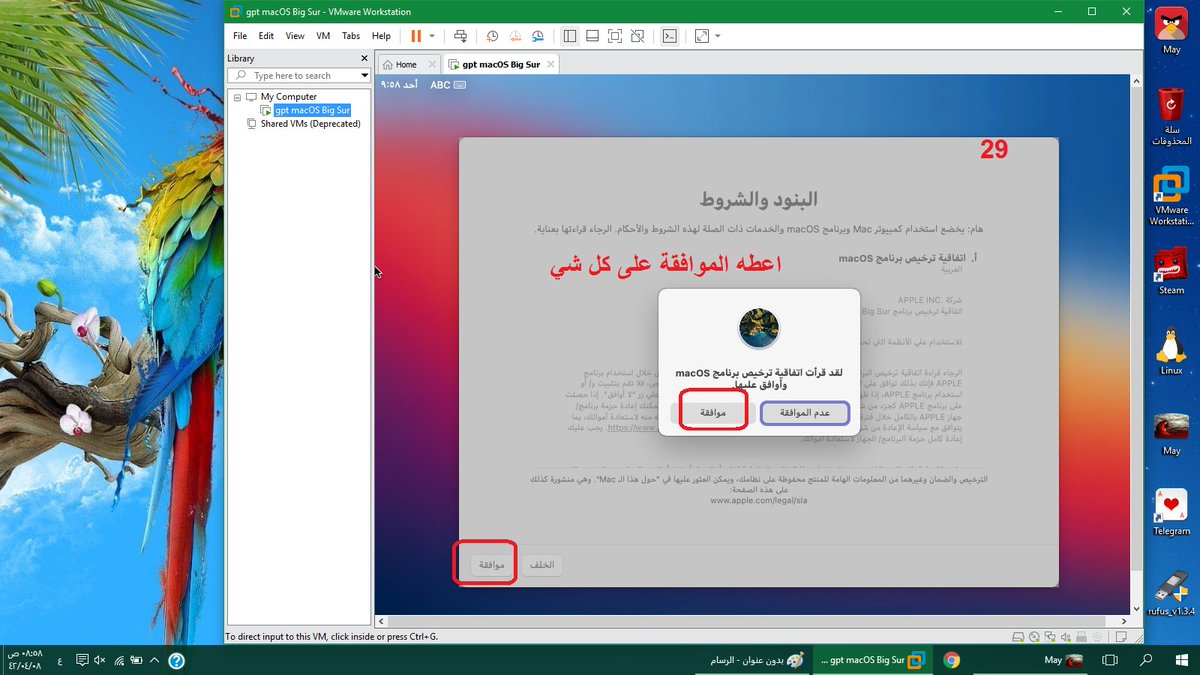Open the File menu
This screenshot has width=1200, height=675.
point(239,36)
